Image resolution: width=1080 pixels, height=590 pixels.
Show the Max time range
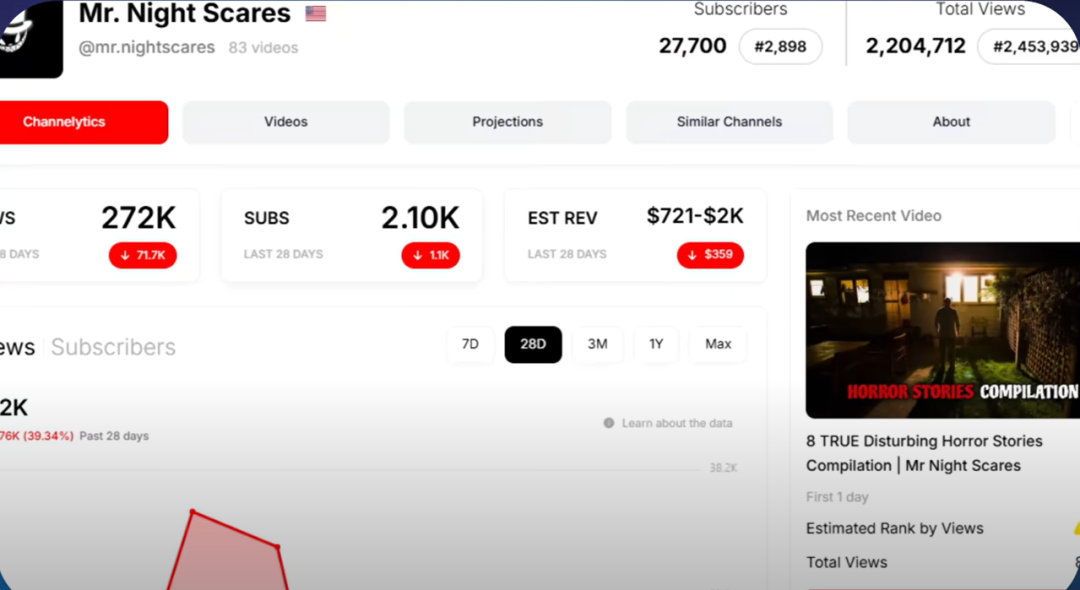coord(718,344)
